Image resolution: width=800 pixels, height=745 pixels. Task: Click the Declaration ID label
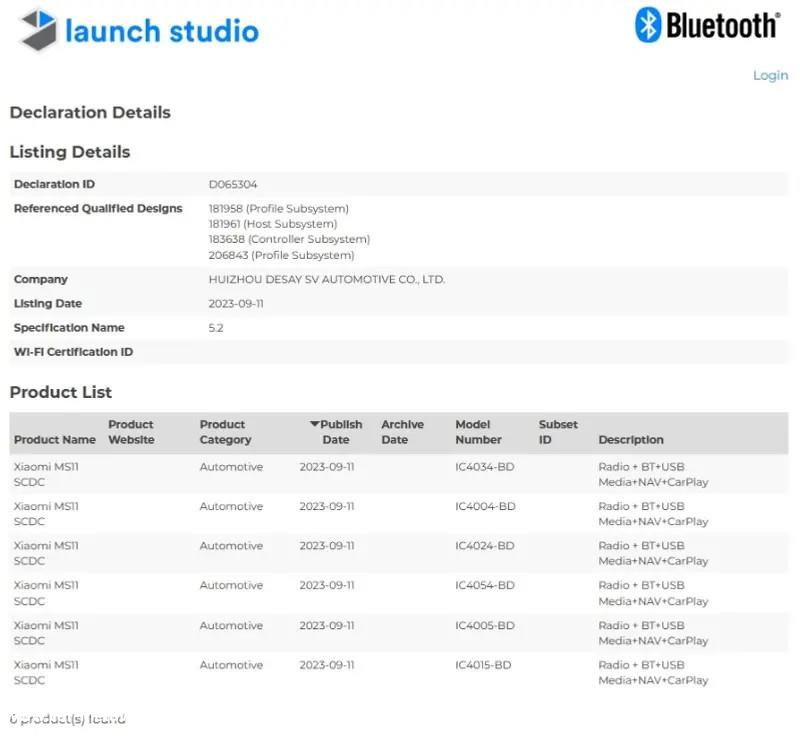click(x=55, y=184)
